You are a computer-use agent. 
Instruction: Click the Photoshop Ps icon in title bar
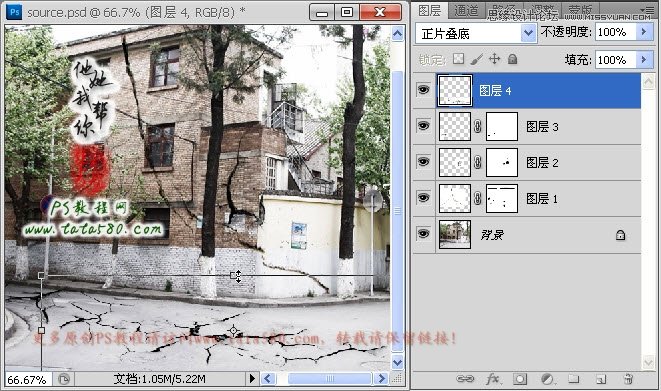point(14,12)
